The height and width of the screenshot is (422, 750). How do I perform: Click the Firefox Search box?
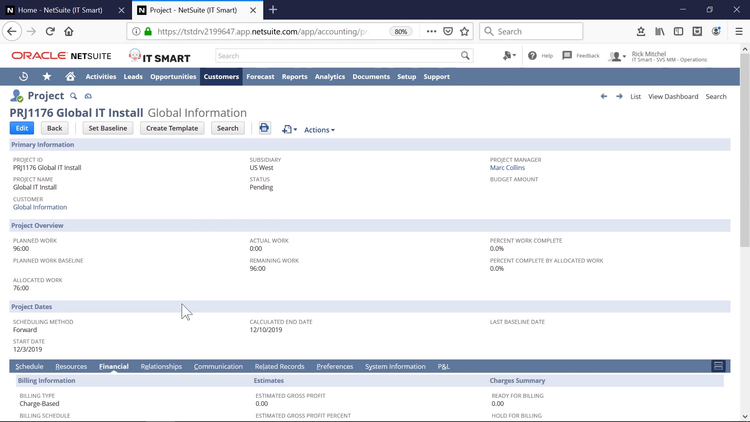[x=531, y=32]
